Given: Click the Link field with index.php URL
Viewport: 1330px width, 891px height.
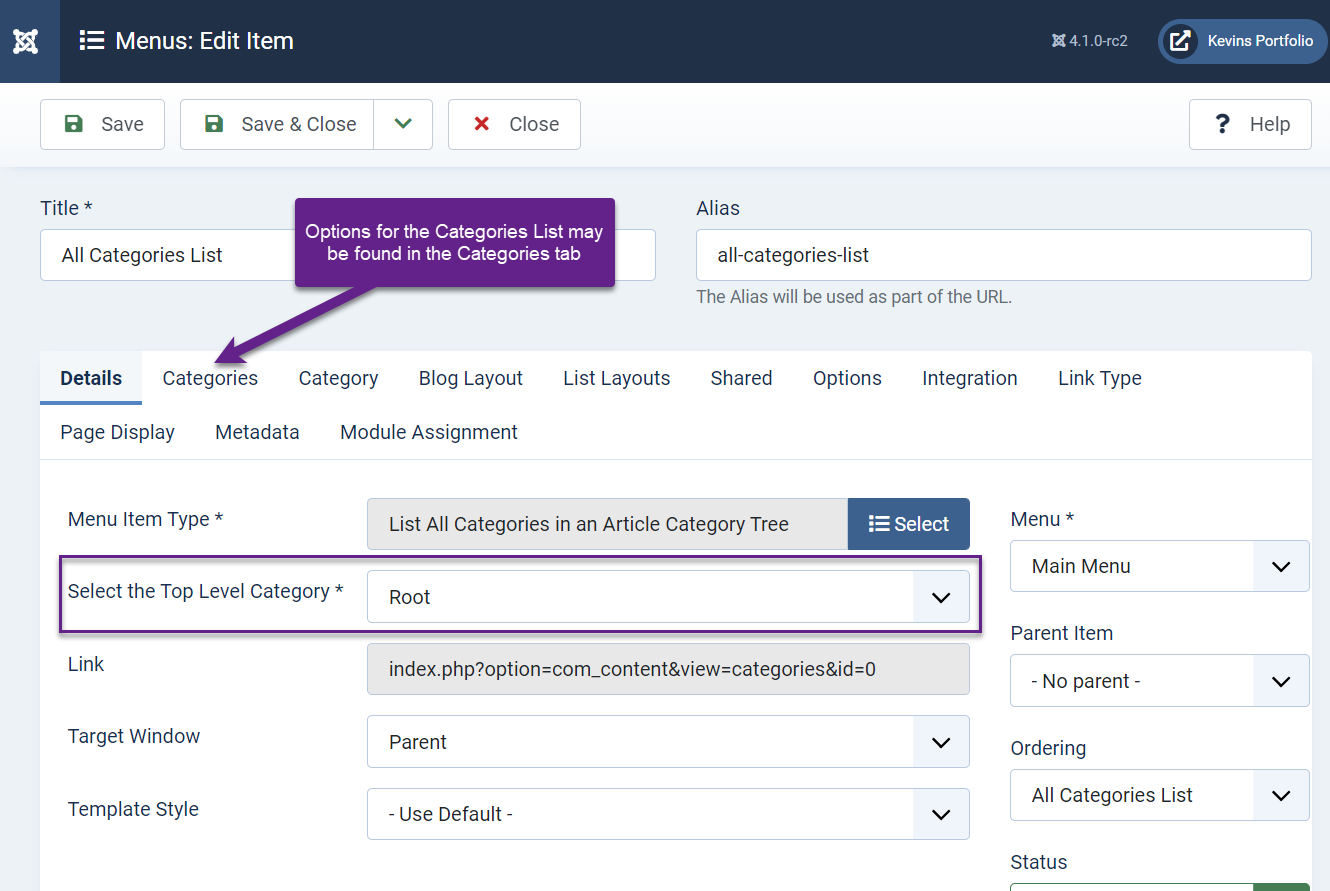Looking at the screenshot, I should (668, 669).
